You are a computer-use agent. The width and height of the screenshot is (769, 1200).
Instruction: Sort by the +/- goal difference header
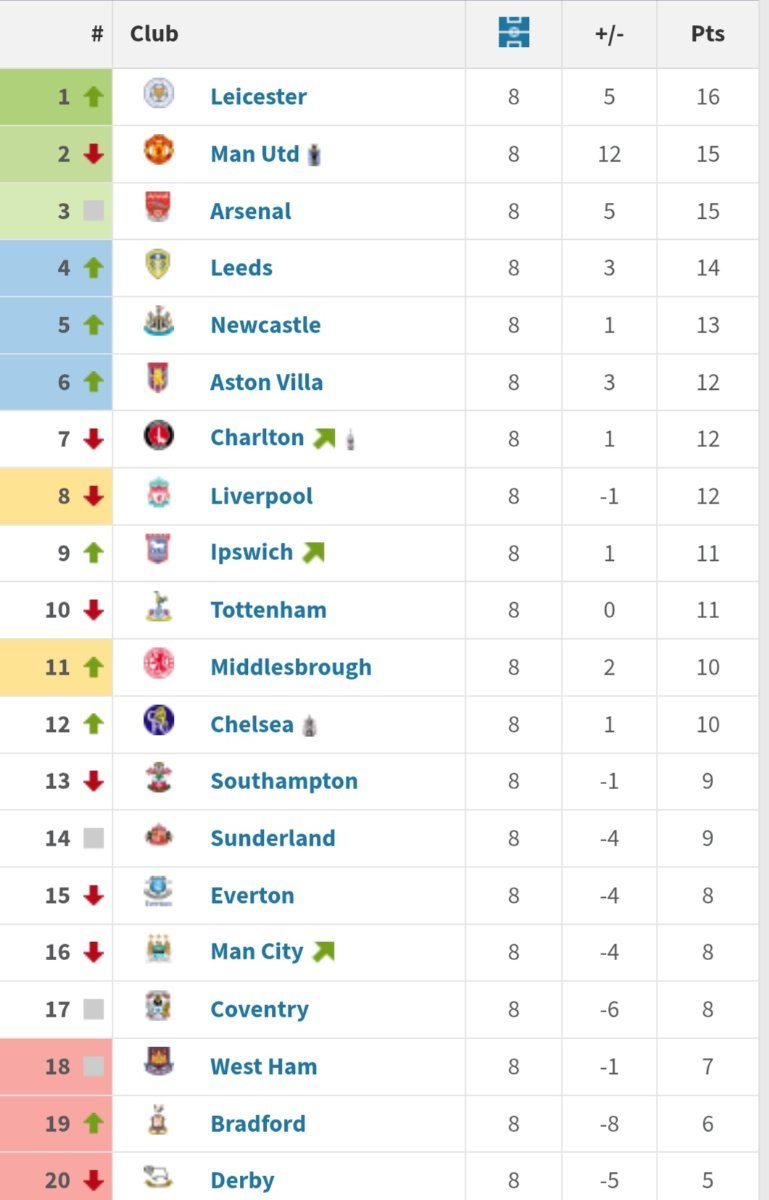tap(609, 34)
